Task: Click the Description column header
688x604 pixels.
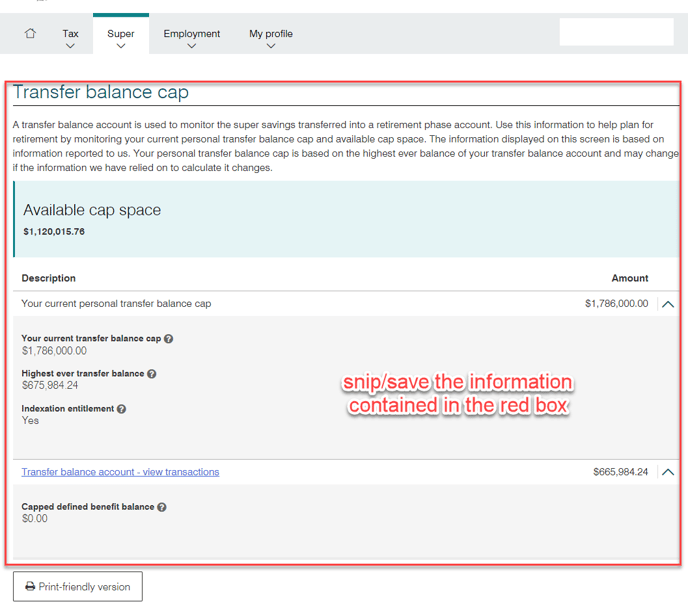Action: 48,278
